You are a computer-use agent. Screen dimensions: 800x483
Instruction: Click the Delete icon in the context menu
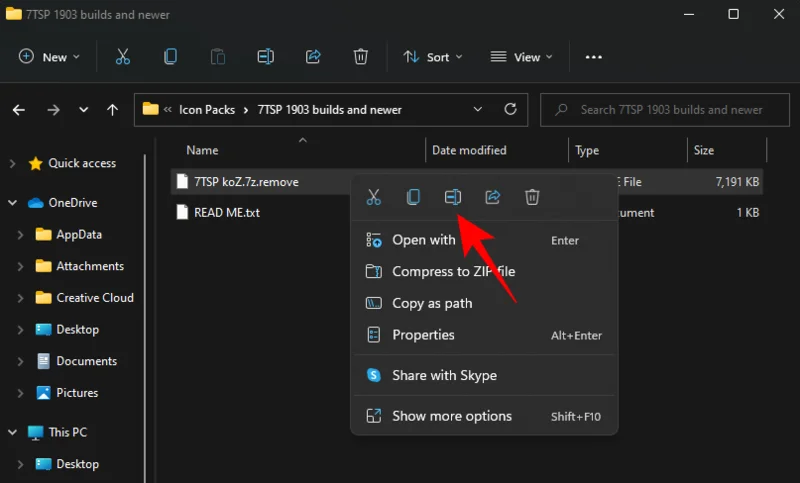click(x=532, y=197)
